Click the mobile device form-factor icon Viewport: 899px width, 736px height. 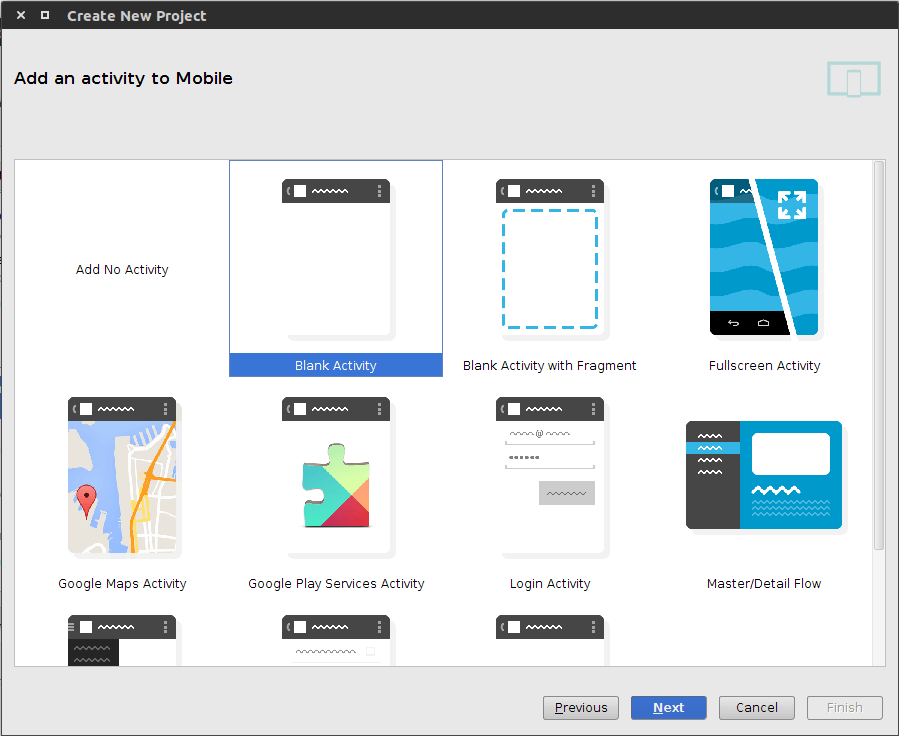point(854,79)
